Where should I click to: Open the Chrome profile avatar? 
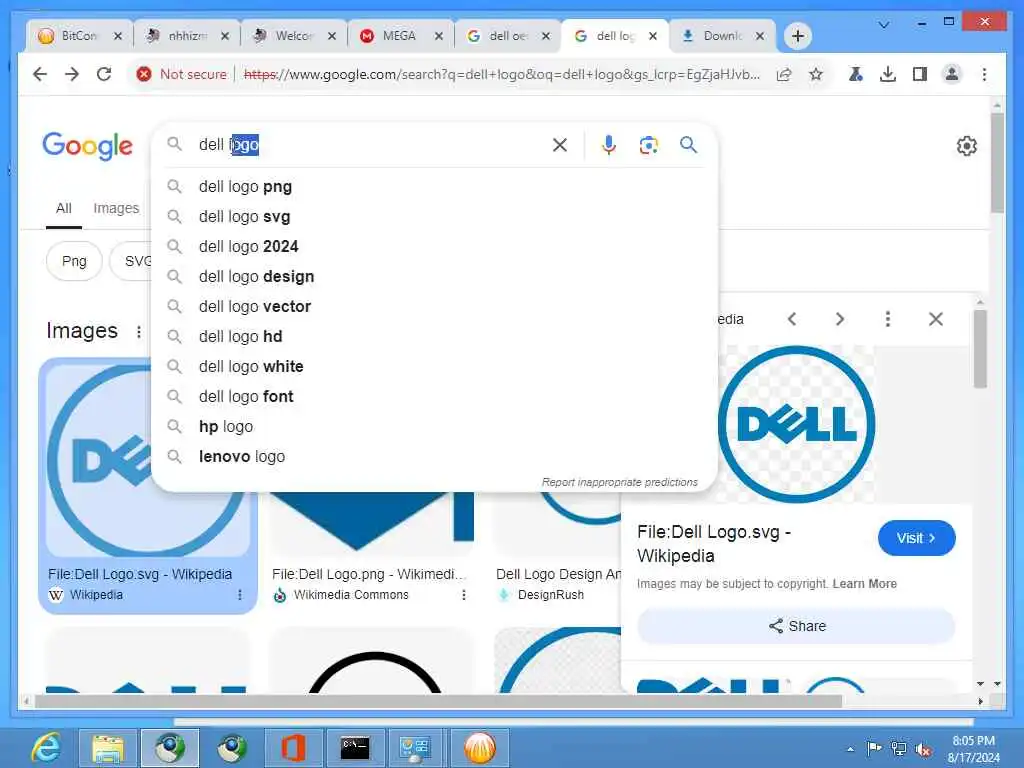pyautogui.click(x=952, y=74)
